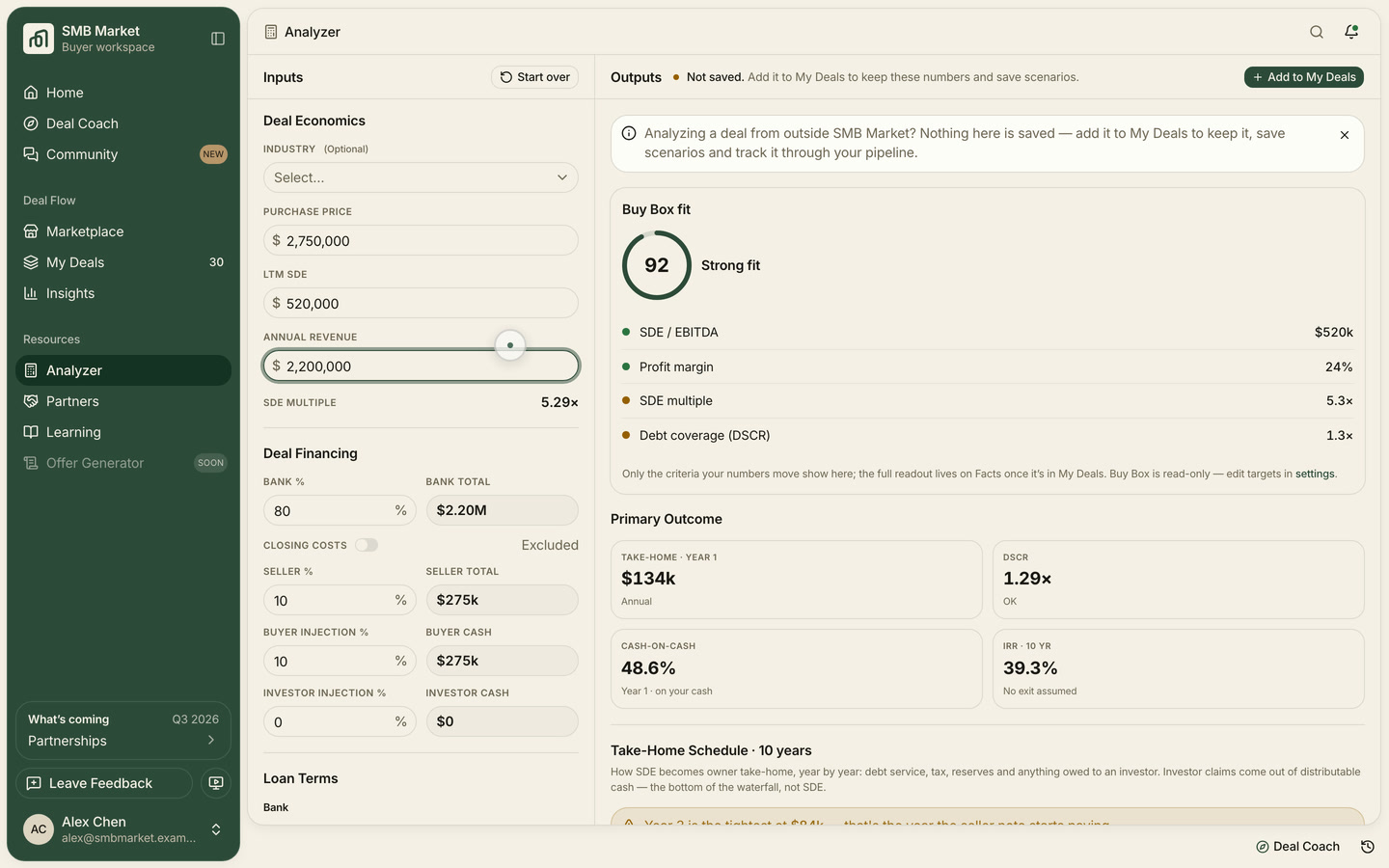
Task: Open the history icon beside Deal Coach
Action: pyautogui.click(x=1367, y=847)
